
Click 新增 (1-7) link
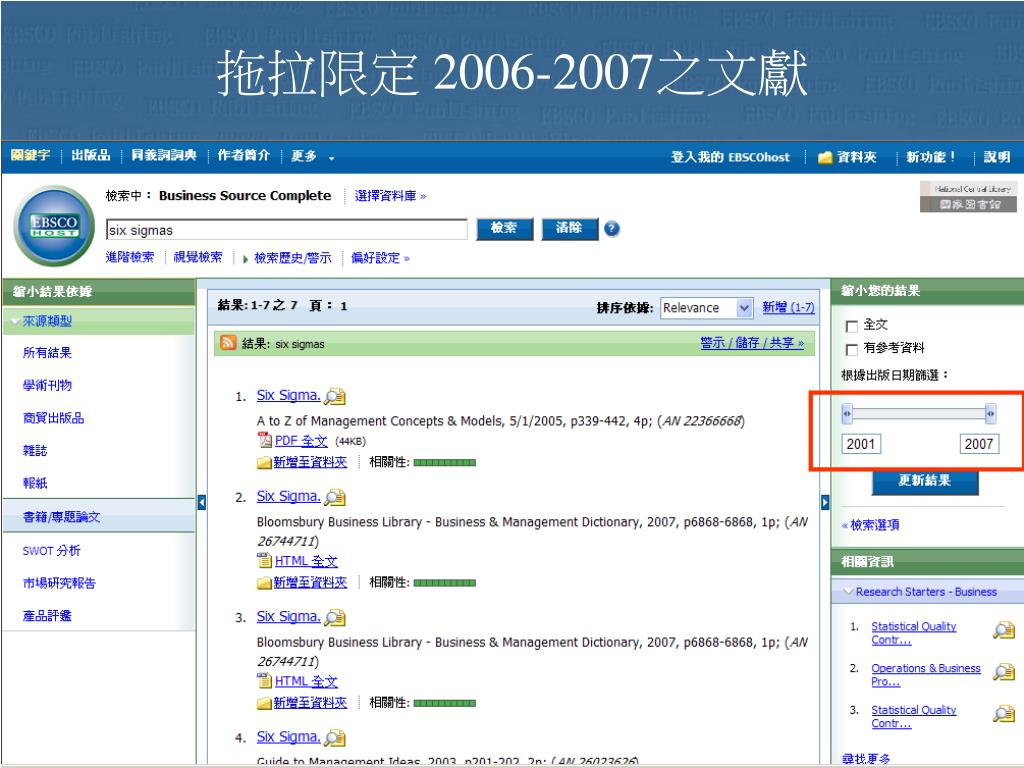click(x=789, y=308)
